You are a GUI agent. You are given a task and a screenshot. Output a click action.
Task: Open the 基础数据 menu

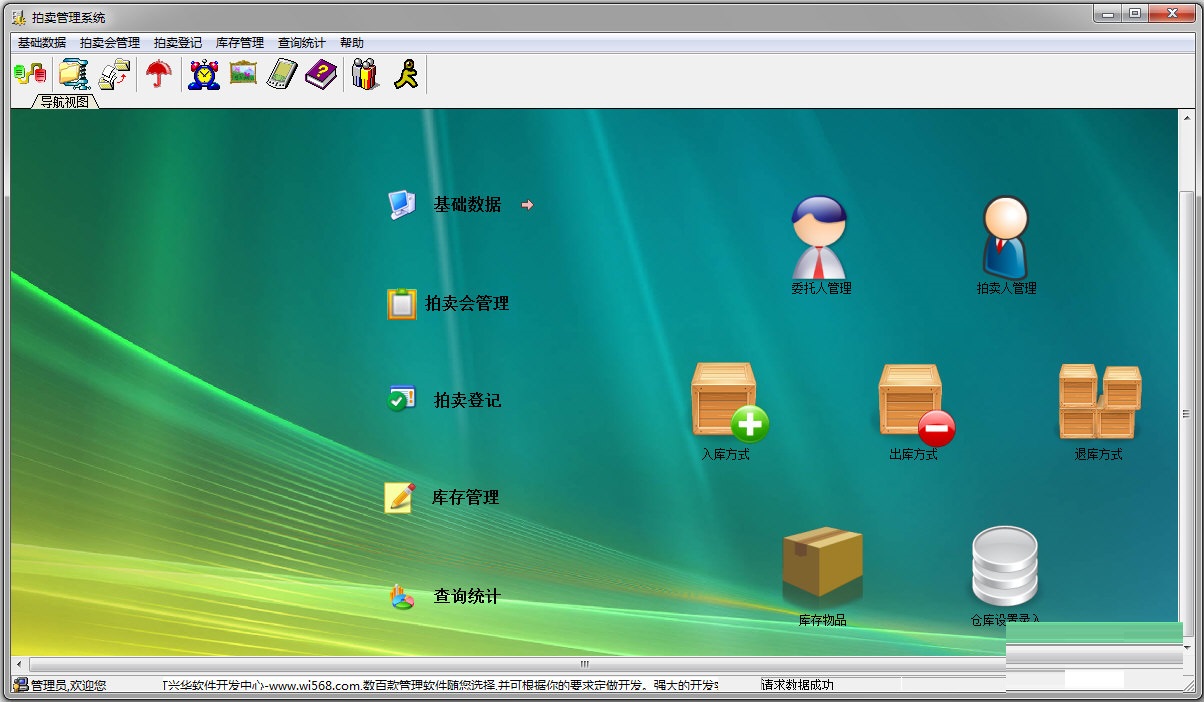pyautogui.click(x=41, y=43)
